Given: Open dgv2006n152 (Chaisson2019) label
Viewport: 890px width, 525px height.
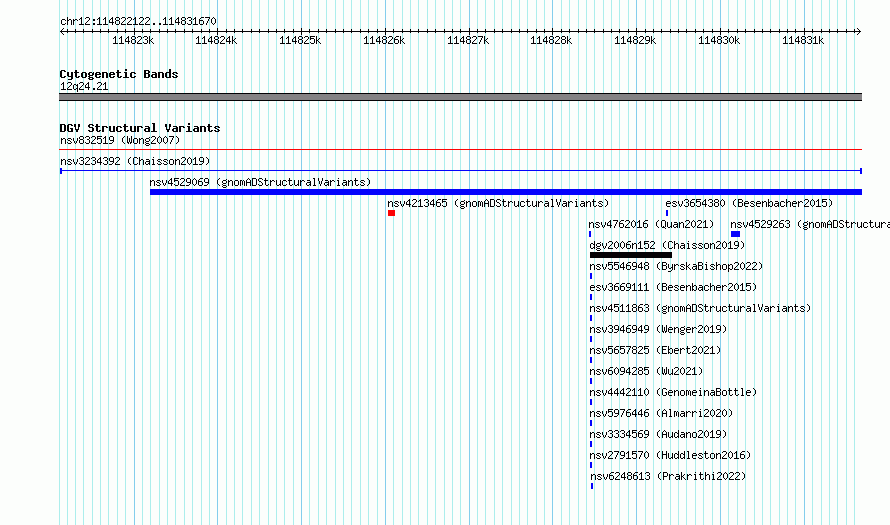Looking at the screenshot, I should click(667, 245).
